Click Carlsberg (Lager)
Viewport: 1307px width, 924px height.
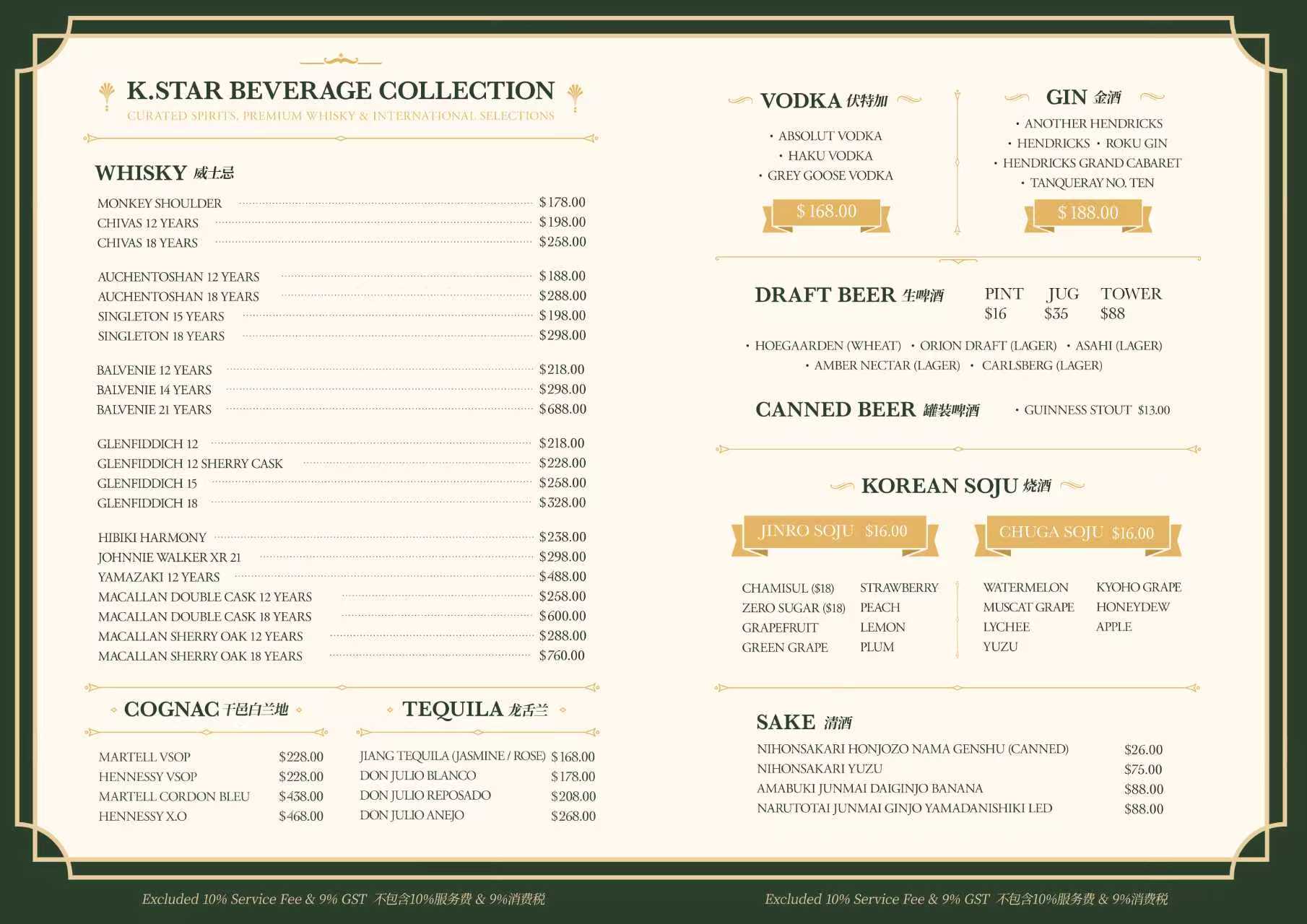1042,365
